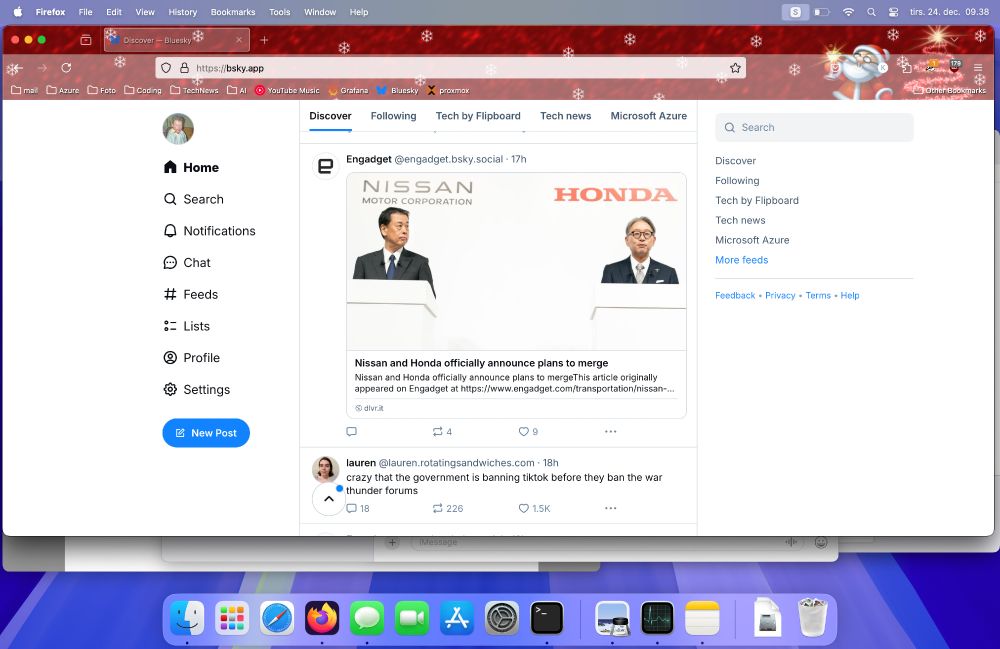Focus the Bluesky search field

[814, 128]
